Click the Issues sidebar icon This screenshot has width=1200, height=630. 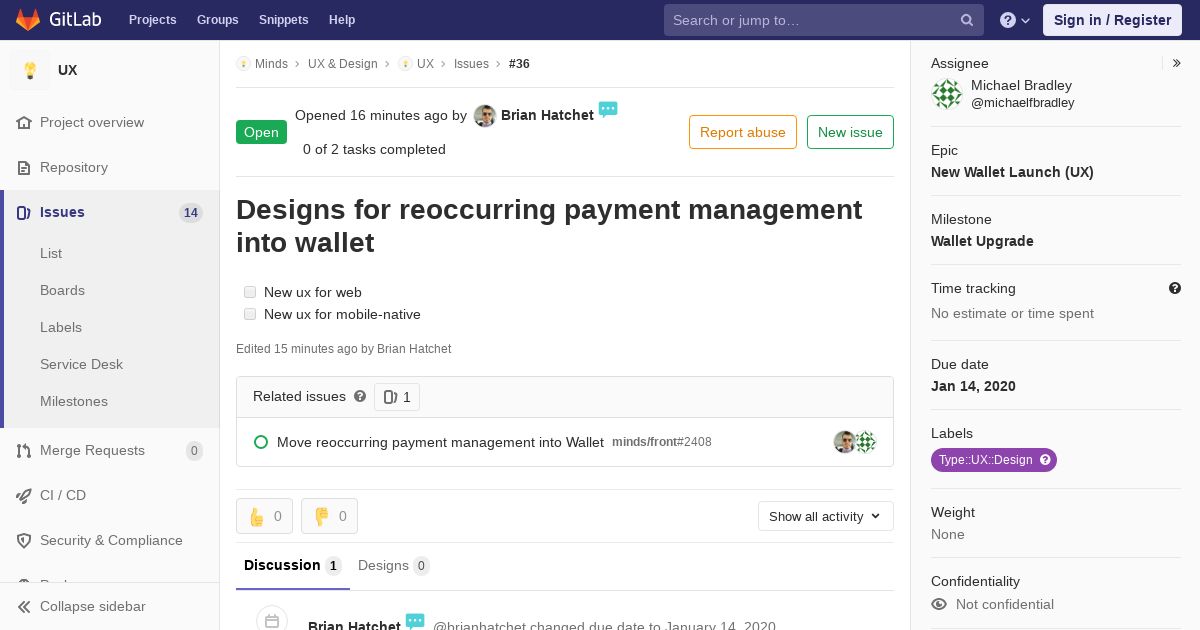point(24,212)
